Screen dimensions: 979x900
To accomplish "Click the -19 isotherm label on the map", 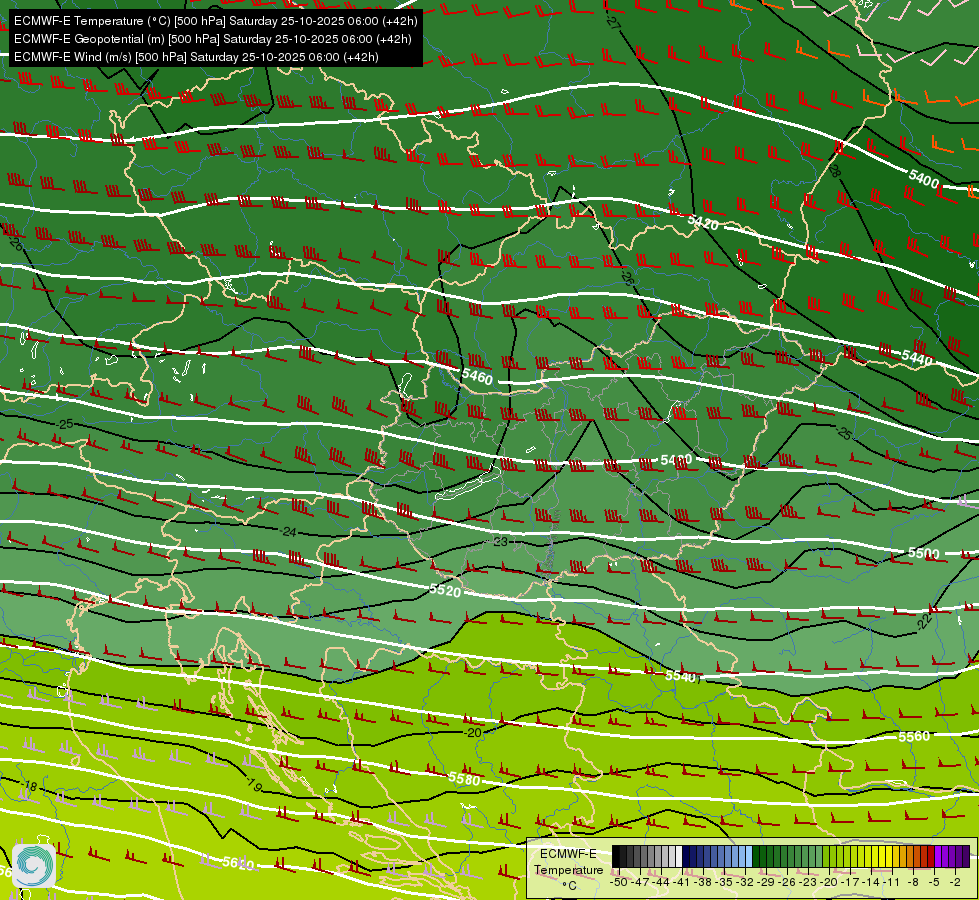I will pyautogui.click(x=252, y=783).
